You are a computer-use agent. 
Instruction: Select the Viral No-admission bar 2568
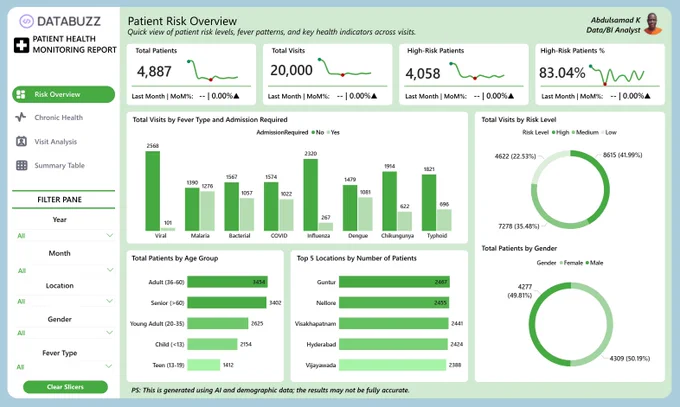coord(153,191)
